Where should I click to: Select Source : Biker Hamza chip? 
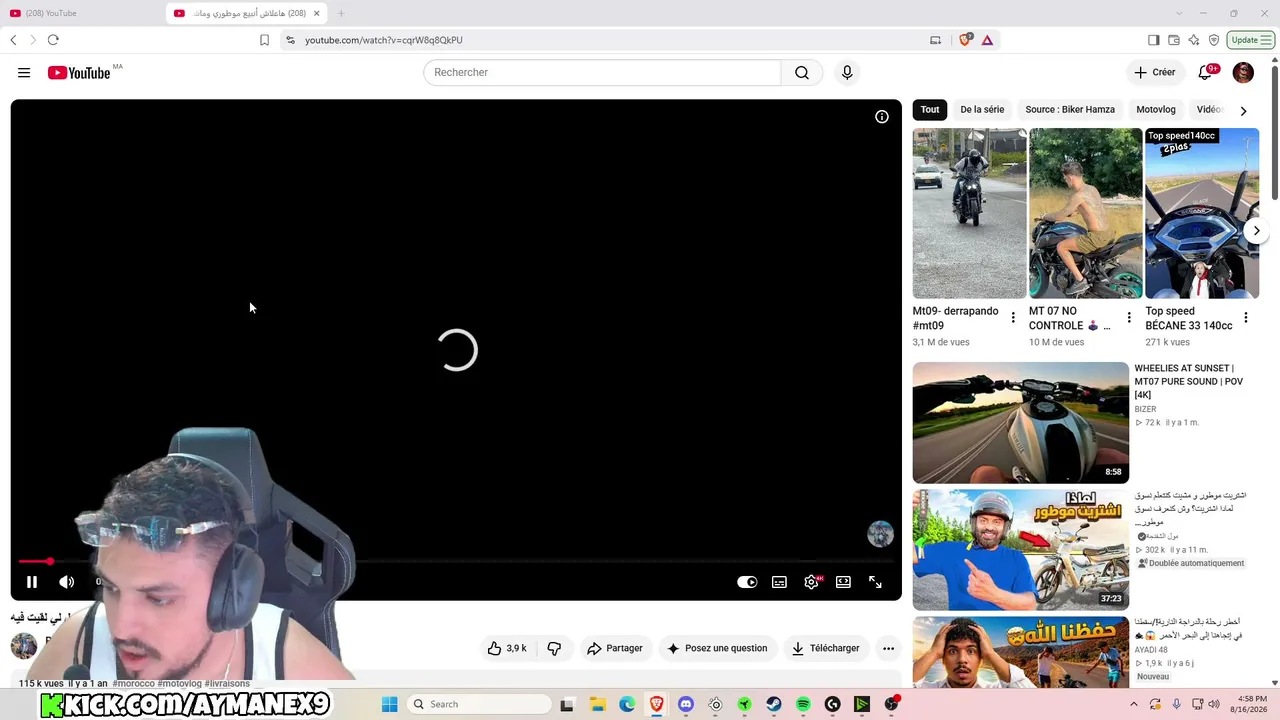click(1070, 109)
